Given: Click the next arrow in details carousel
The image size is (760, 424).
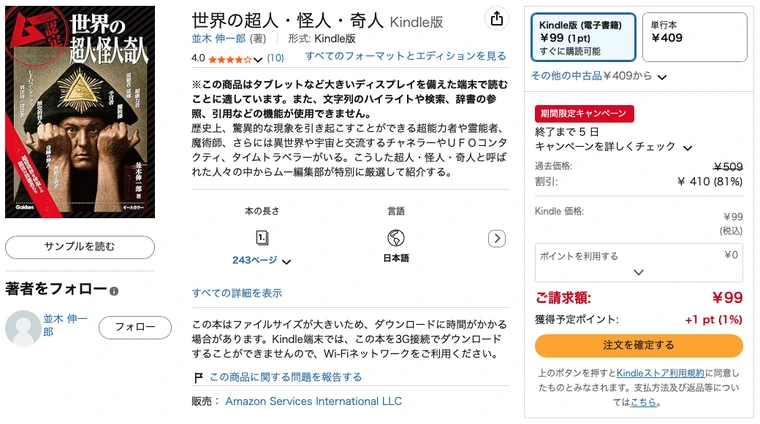Looking at the screenshot, I should (497, 238).
